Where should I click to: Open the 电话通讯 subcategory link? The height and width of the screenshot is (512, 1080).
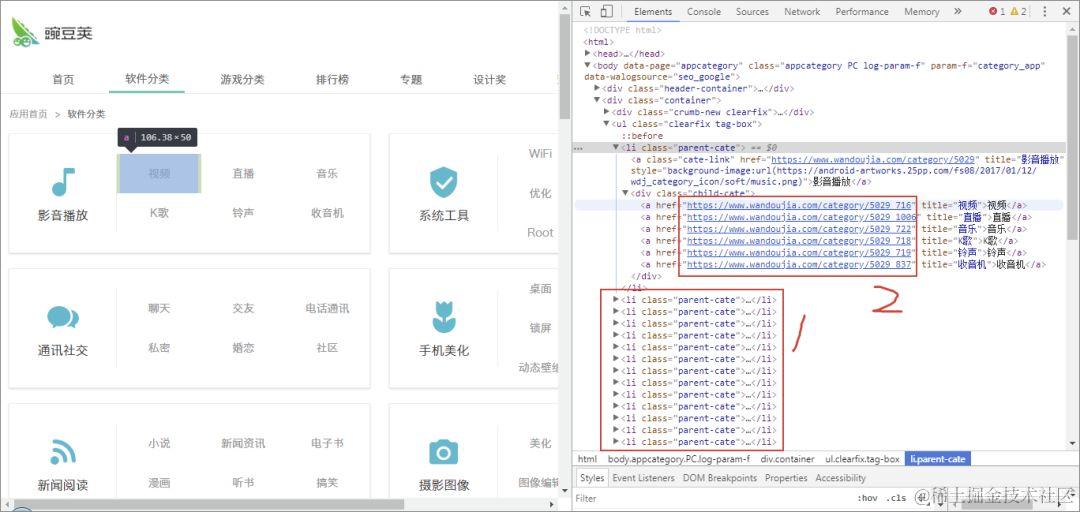click(327, 309)
